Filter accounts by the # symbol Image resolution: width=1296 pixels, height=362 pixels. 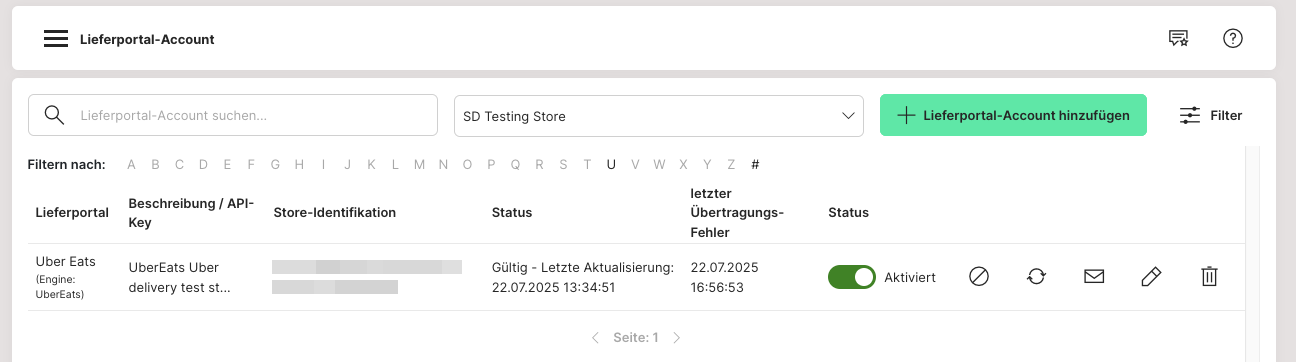(755, 164)
